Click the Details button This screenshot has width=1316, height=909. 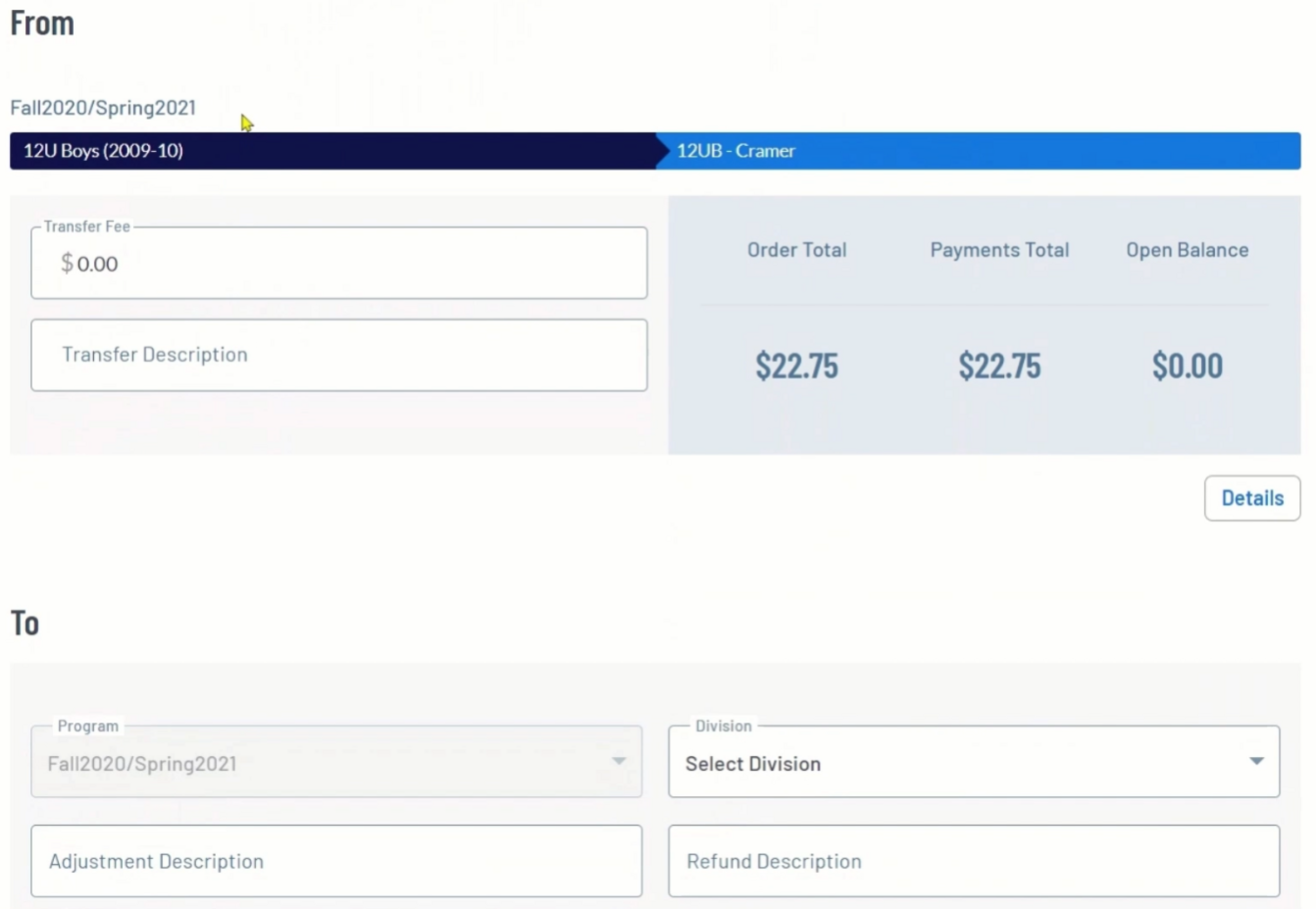click(x=1252, y=497)
